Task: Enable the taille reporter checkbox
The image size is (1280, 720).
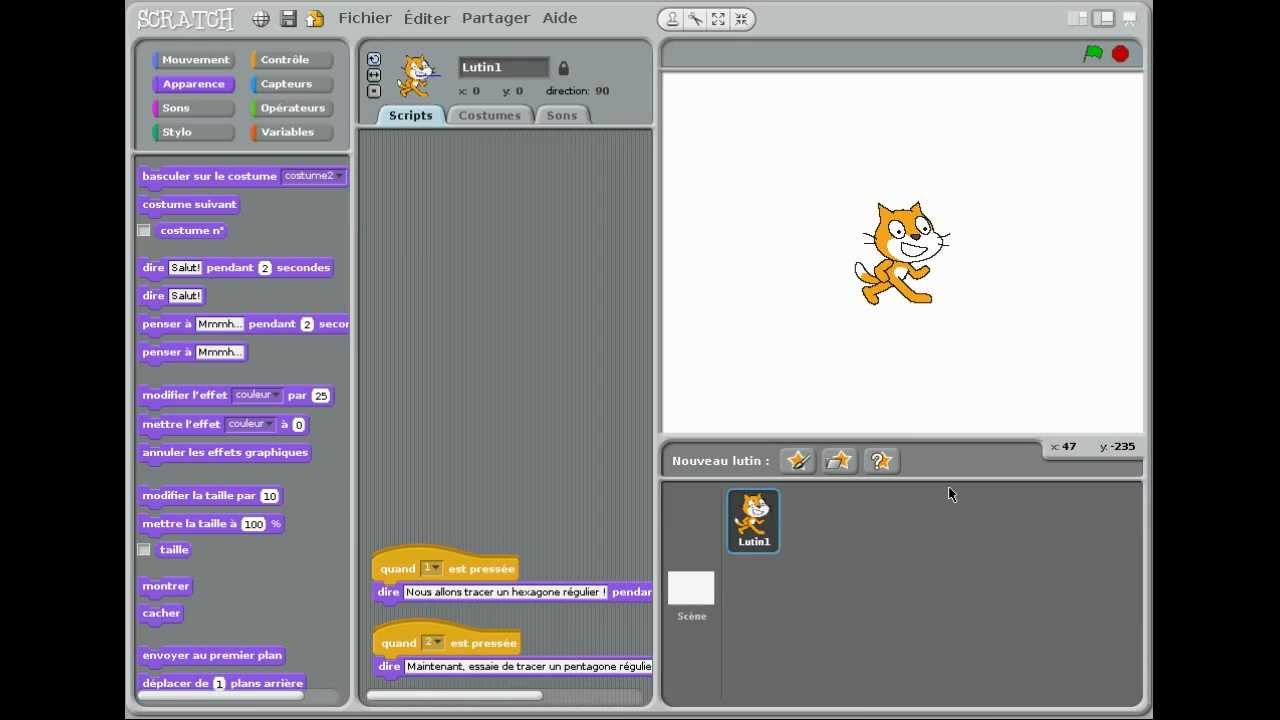Action: point(144,550)
